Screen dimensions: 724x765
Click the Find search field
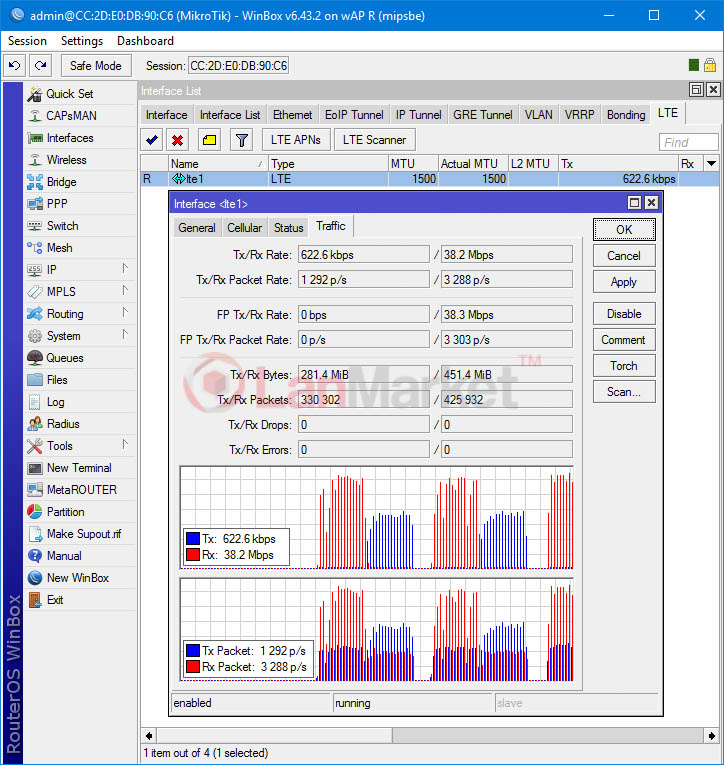[689, 142]
